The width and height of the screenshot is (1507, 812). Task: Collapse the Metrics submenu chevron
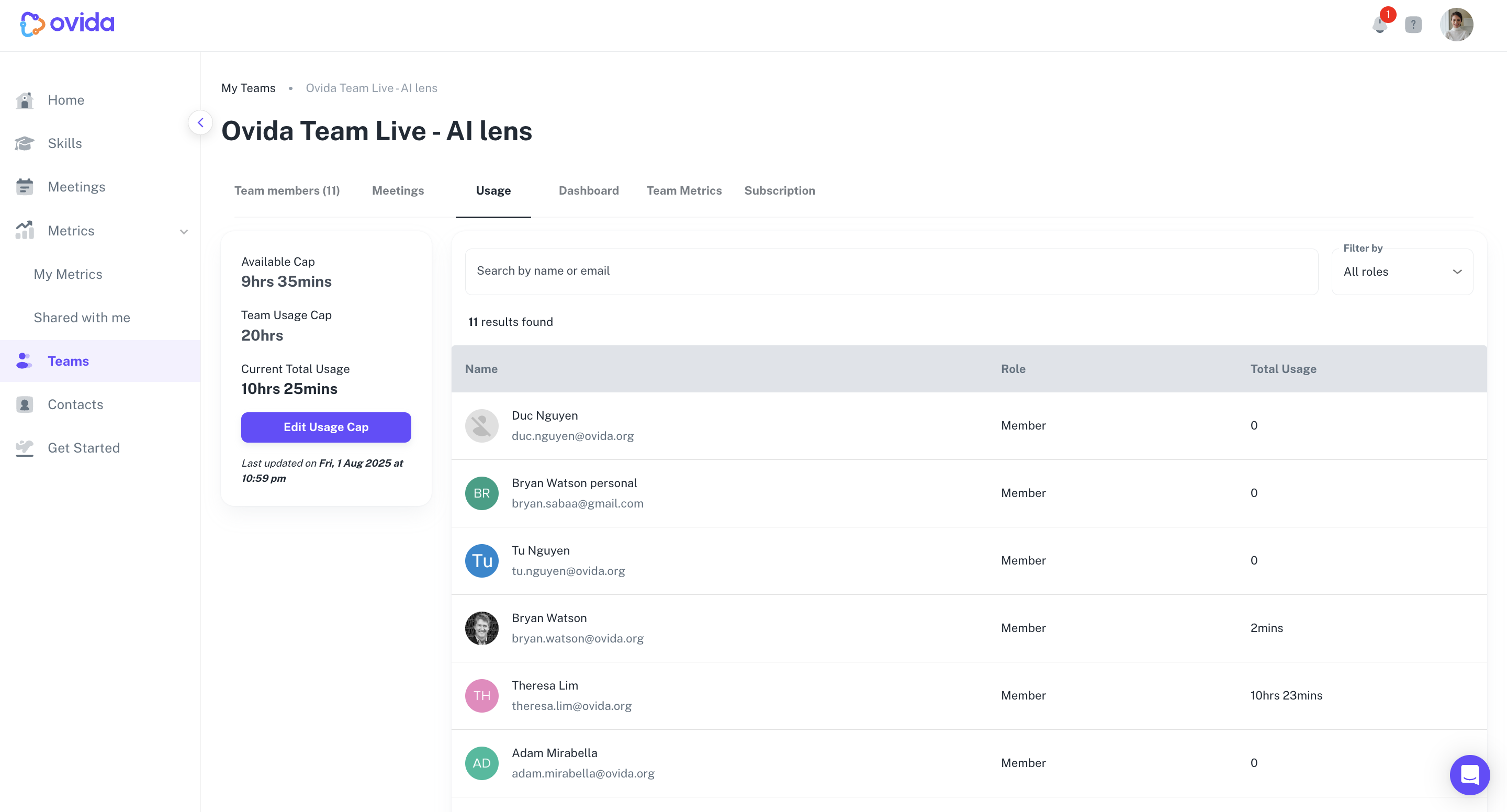pyautogui.click(x=184, y=232)
